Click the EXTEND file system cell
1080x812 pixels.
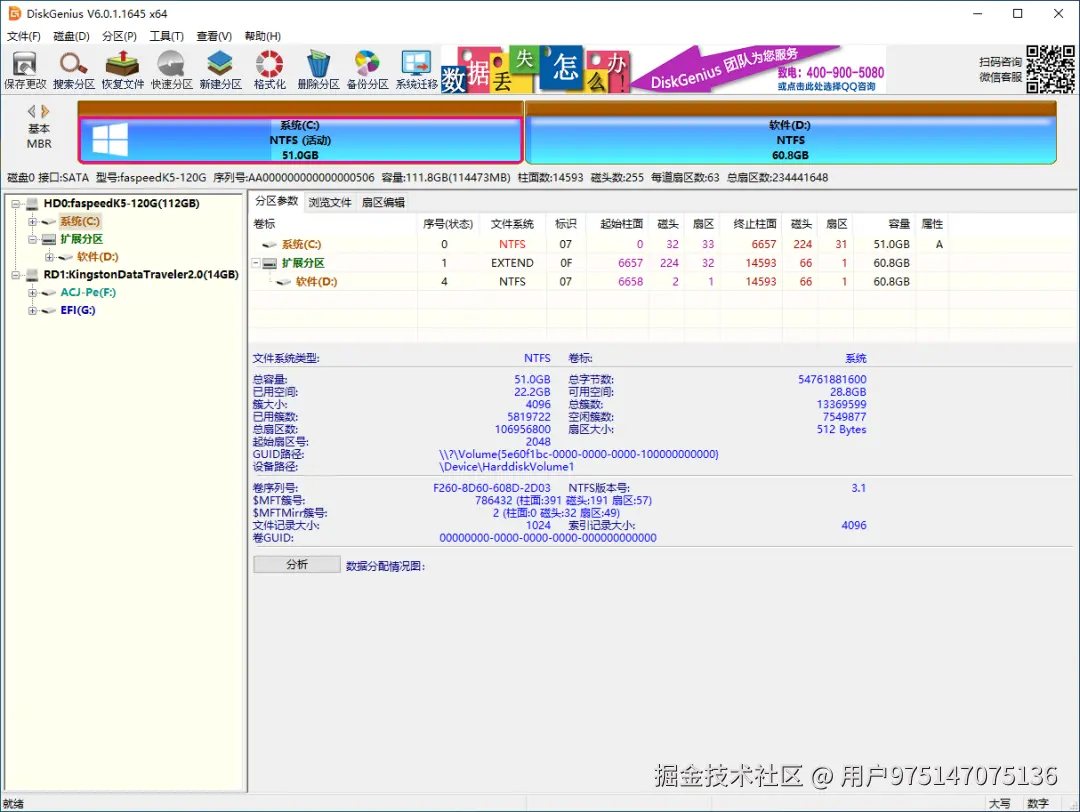click(512, 263)
